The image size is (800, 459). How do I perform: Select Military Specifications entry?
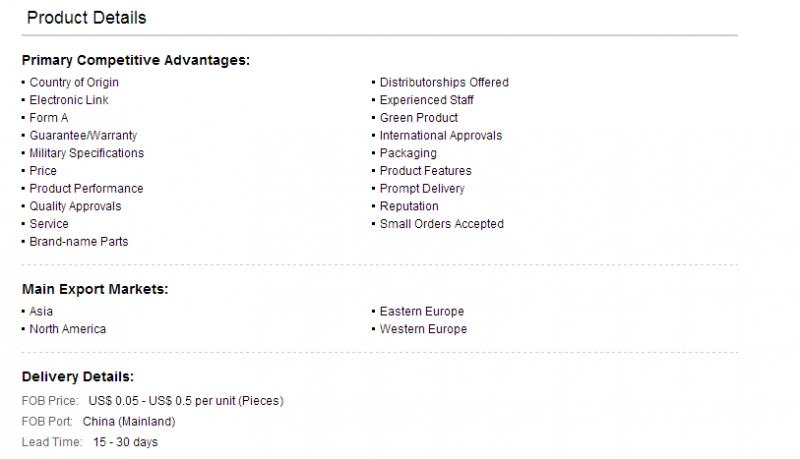pos(87,153)
